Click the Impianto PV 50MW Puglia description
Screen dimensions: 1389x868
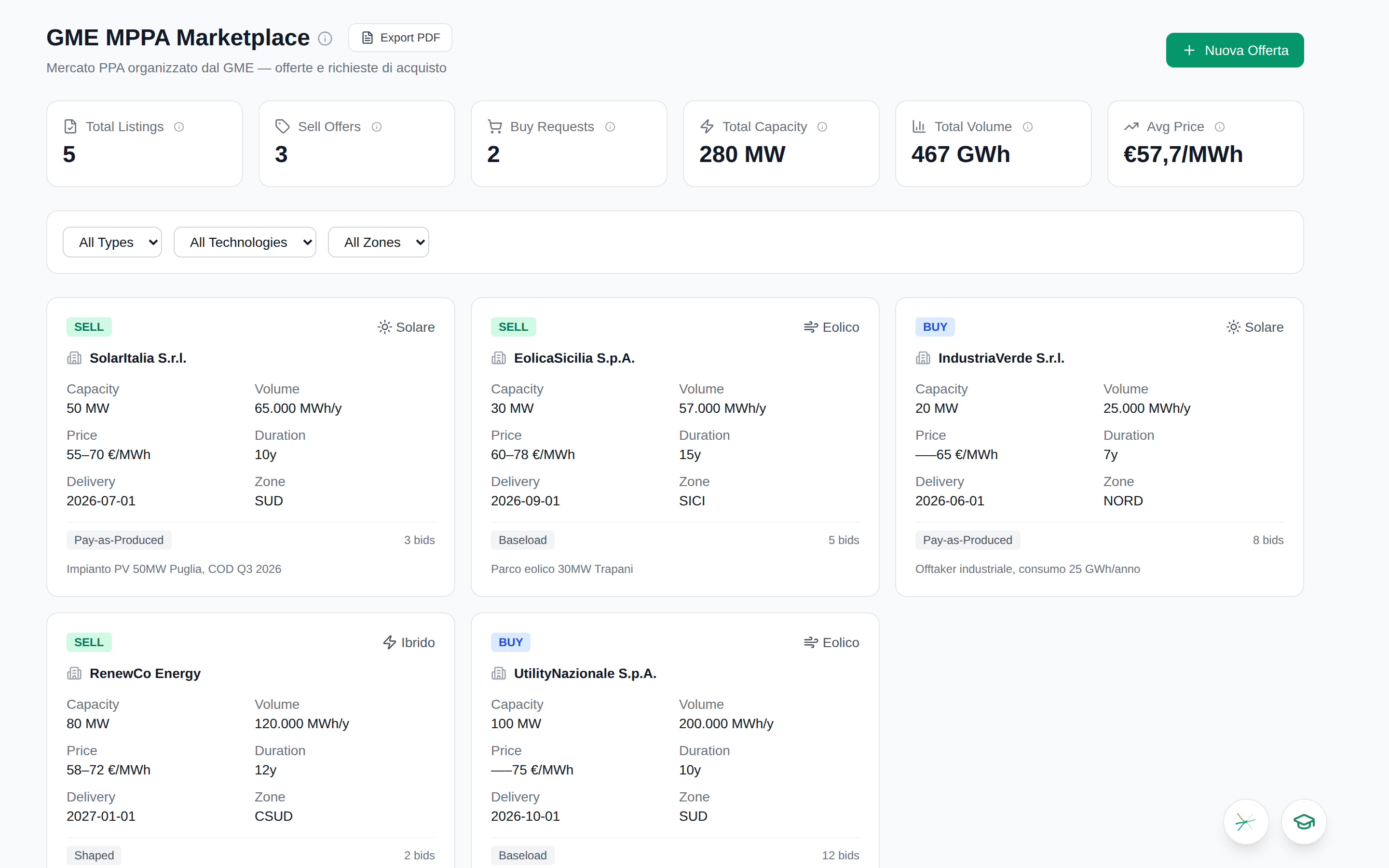tap(174, 569)
